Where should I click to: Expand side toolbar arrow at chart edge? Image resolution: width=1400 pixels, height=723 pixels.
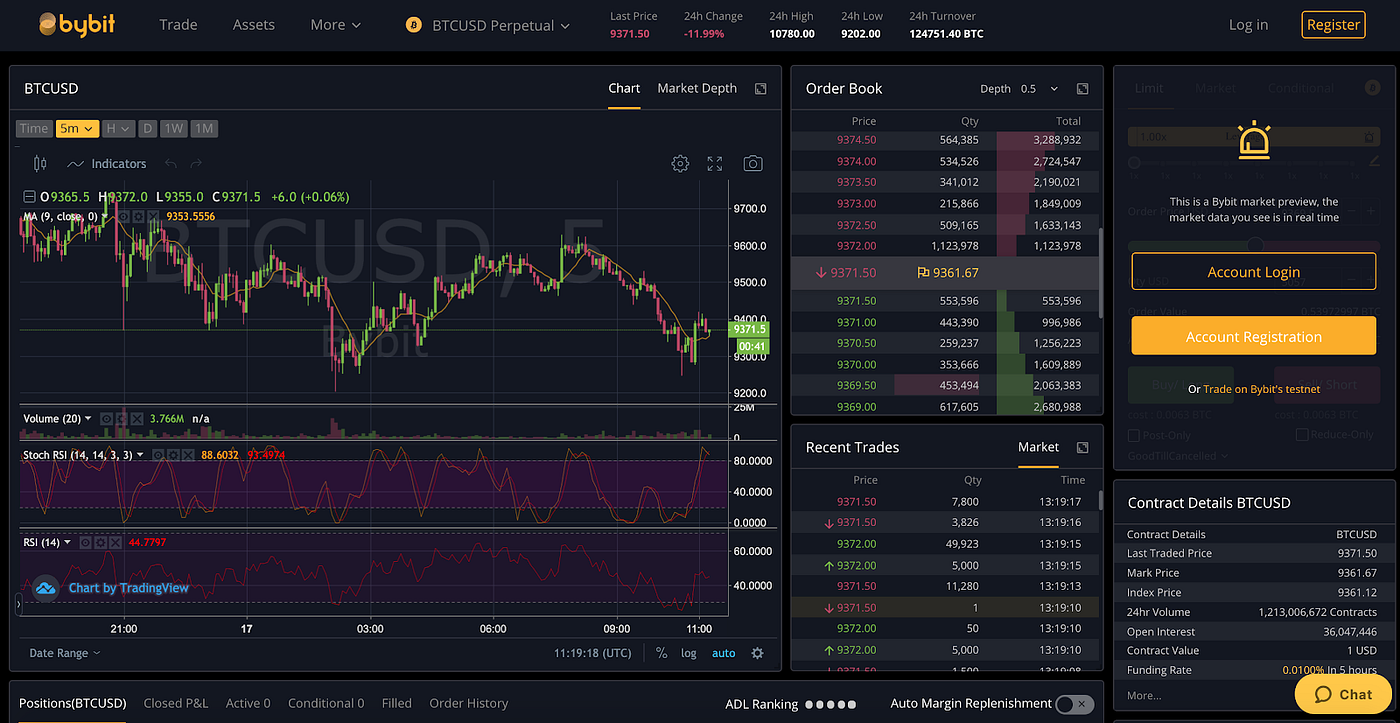[18, 604]
